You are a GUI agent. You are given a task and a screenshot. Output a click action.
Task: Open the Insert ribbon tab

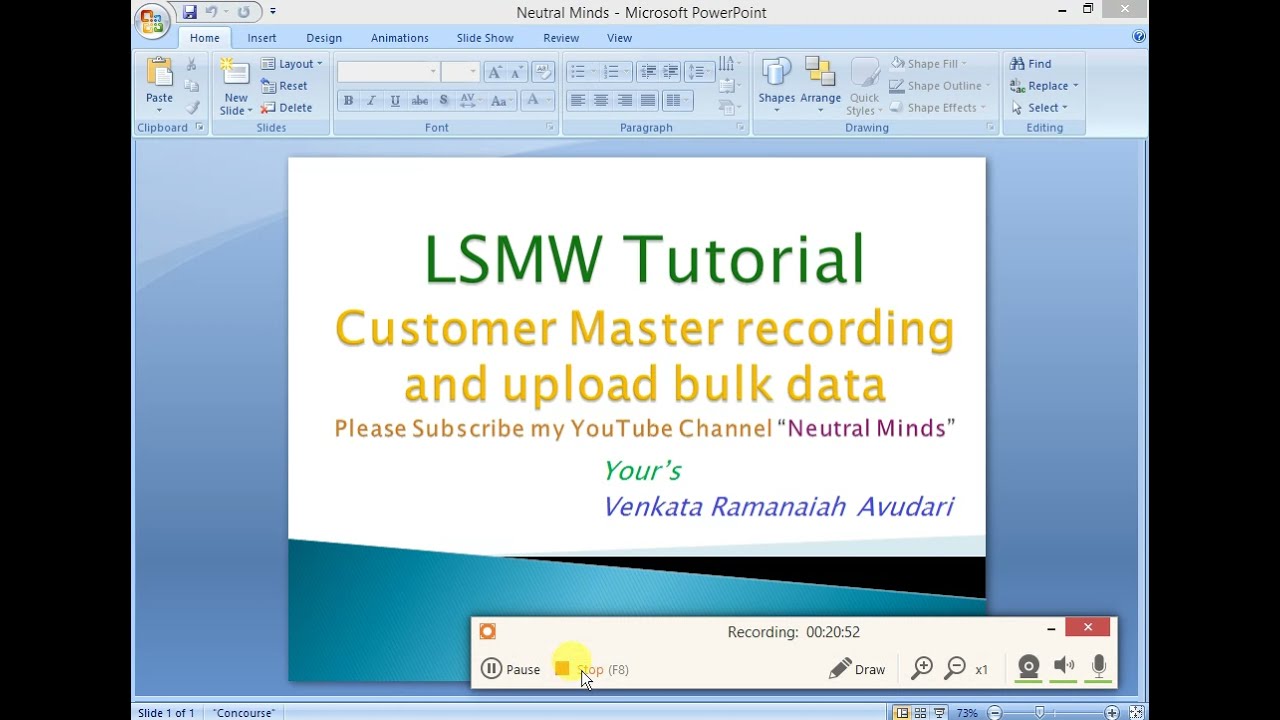click(x=262, y=38)
